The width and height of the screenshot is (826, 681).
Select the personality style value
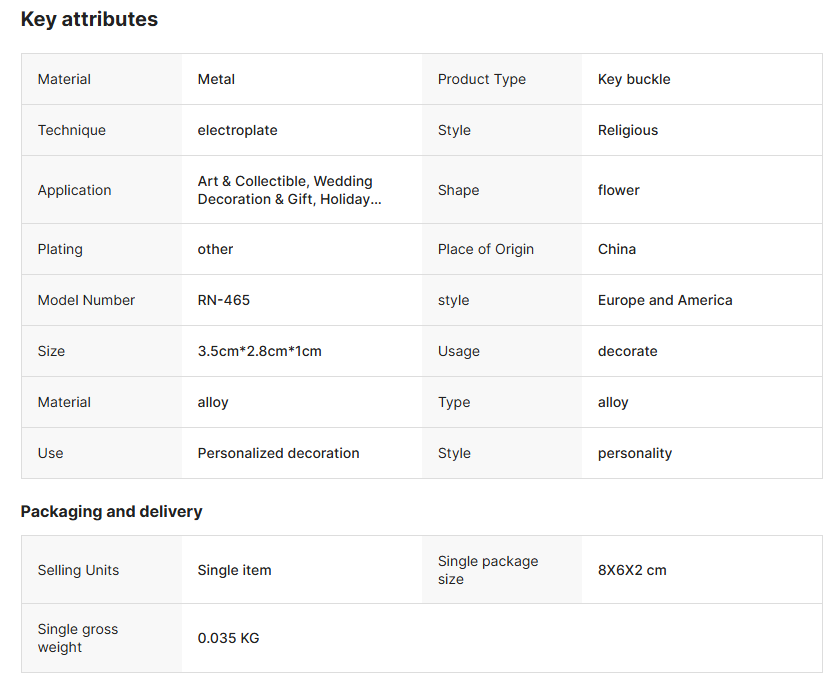[x=635, y=453]
